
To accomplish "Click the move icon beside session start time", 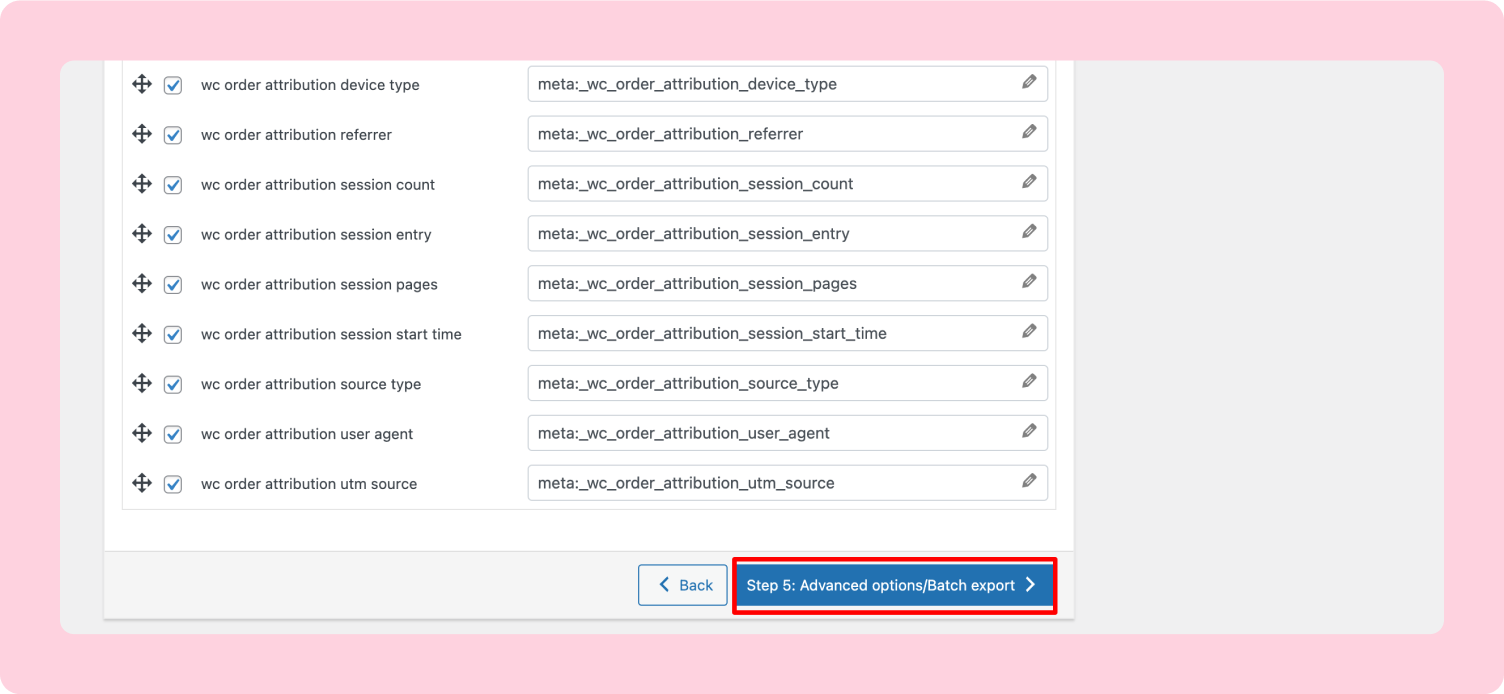I will [x=141, y=333].
